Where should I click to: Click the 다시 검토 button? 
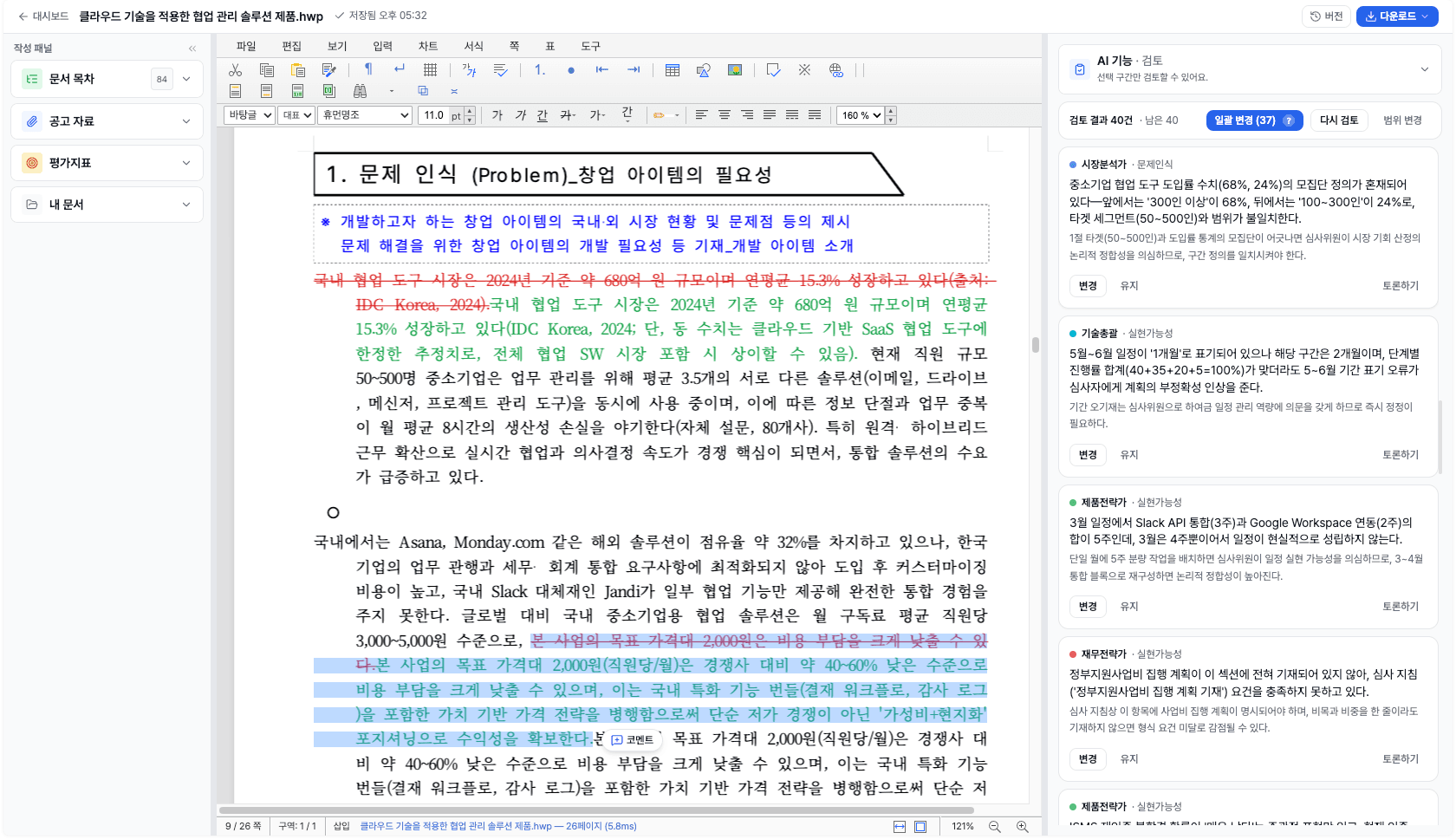coord(1339,120)
